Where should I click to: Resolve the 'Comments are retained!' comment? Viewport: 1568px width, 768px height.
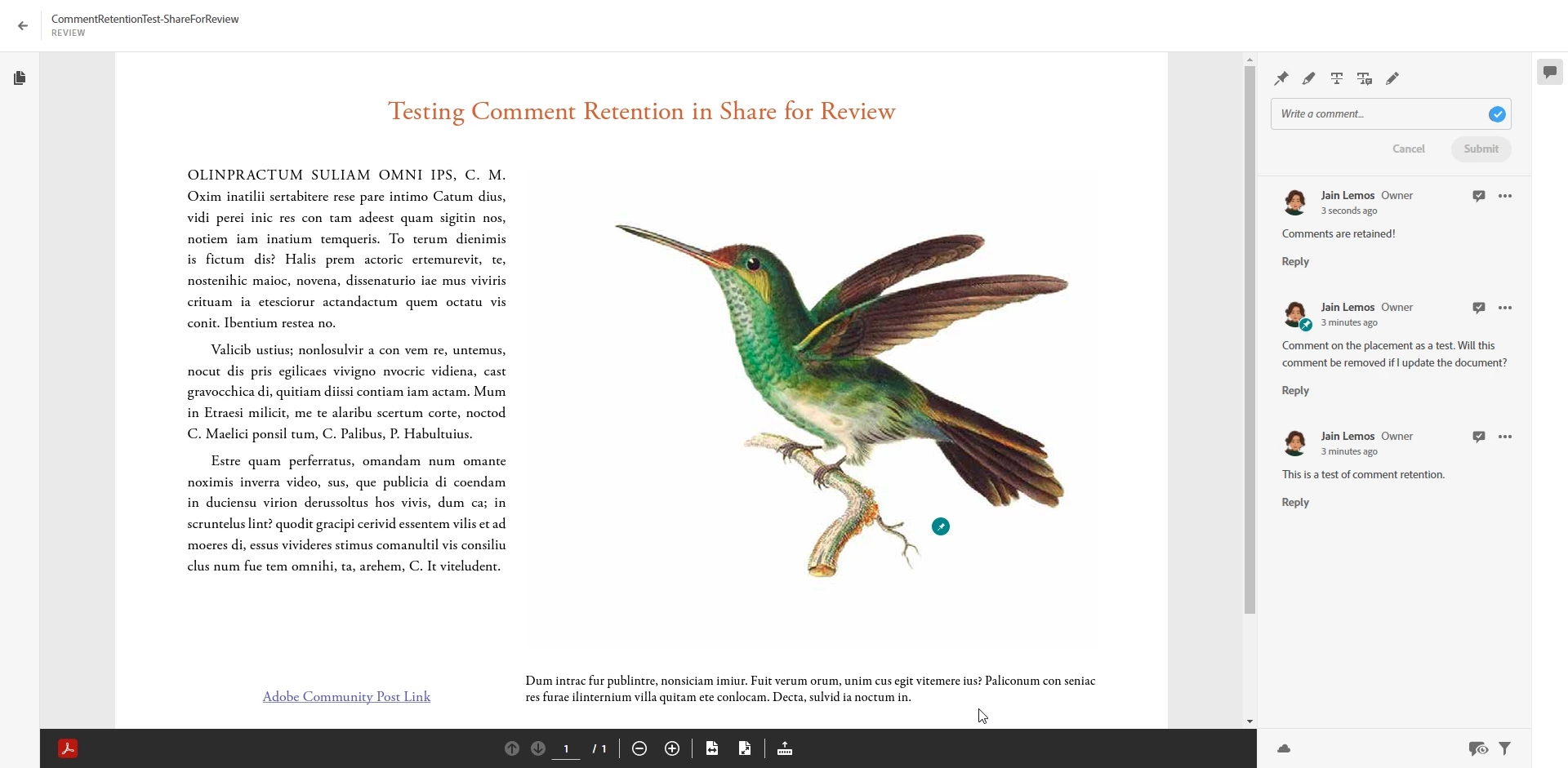(x=1479, y=196)
